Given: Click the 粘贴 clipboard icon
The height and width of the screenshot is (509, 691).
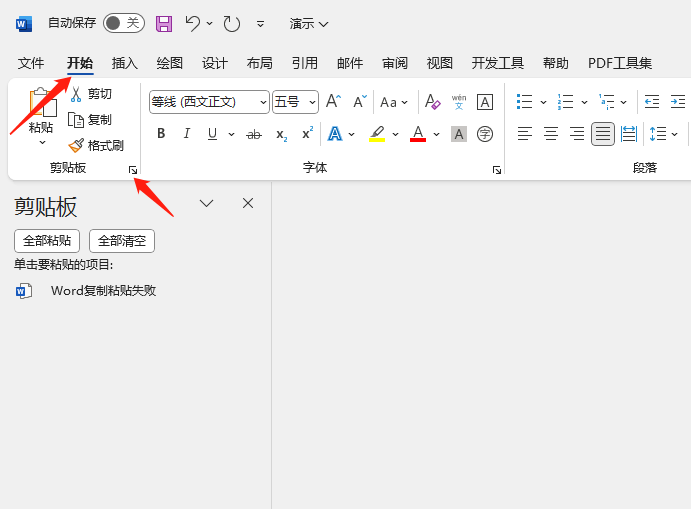Looking at the screenshot, I should pyautogui.click(x=43, y=102).
